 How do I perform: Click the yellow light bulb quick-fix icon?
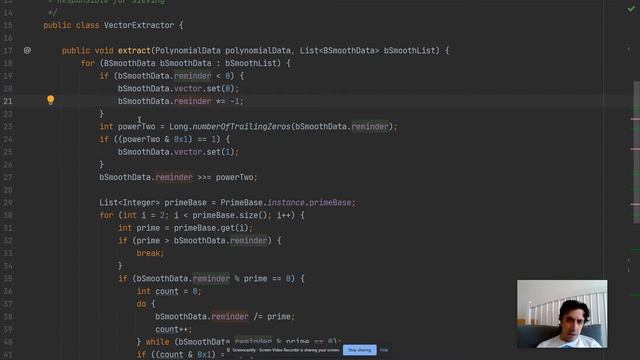[x=50, y=100]
